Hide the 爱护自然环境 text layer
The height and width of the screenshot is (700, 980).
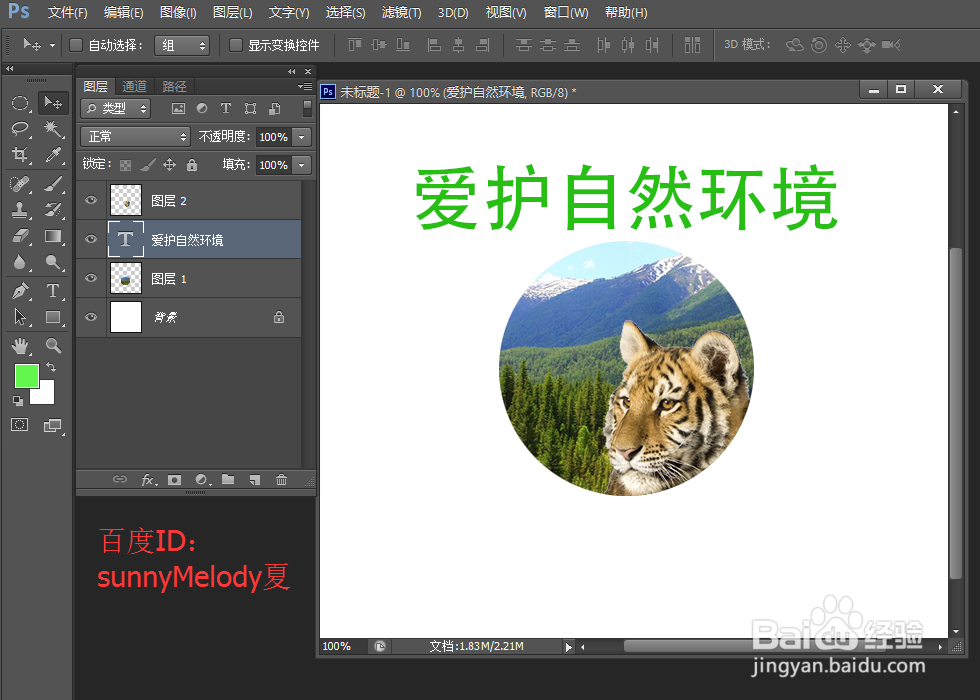tap(91, 239)
